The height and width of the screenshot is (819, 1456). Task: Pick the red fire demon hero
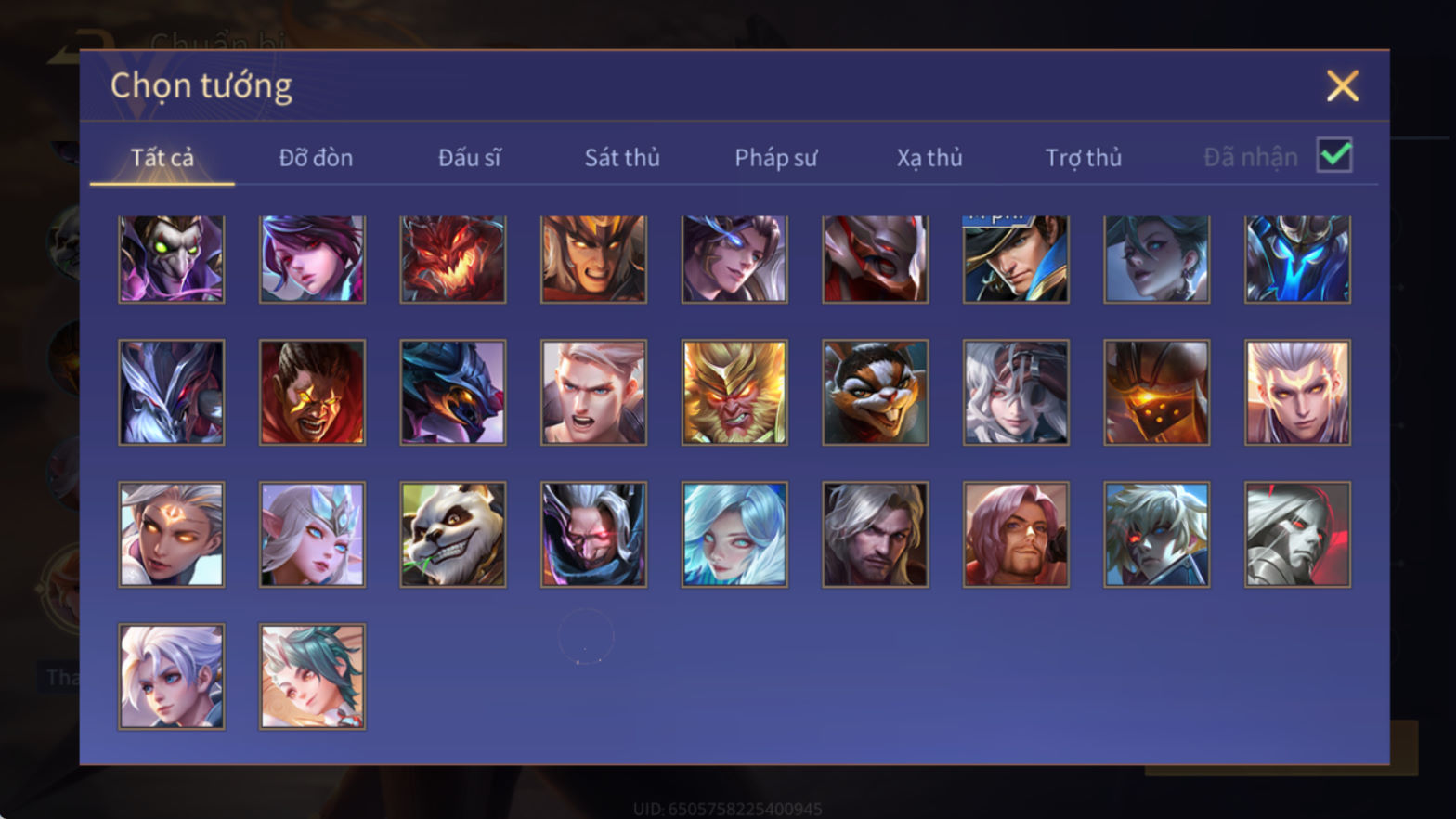pos(453,259)
